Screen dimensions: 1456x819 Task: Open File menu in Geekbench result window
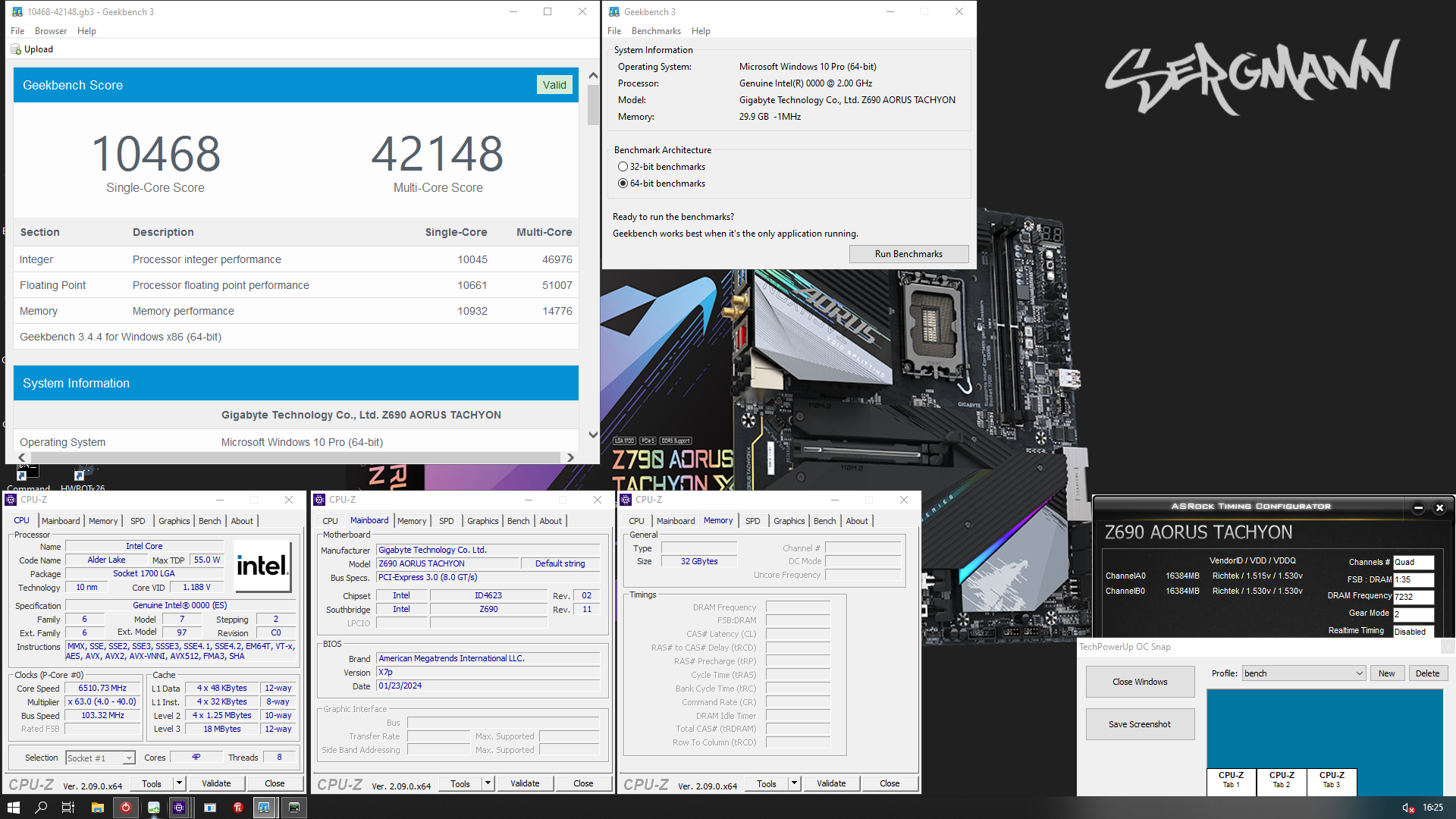pyautogui.click(x=17, y=31)
